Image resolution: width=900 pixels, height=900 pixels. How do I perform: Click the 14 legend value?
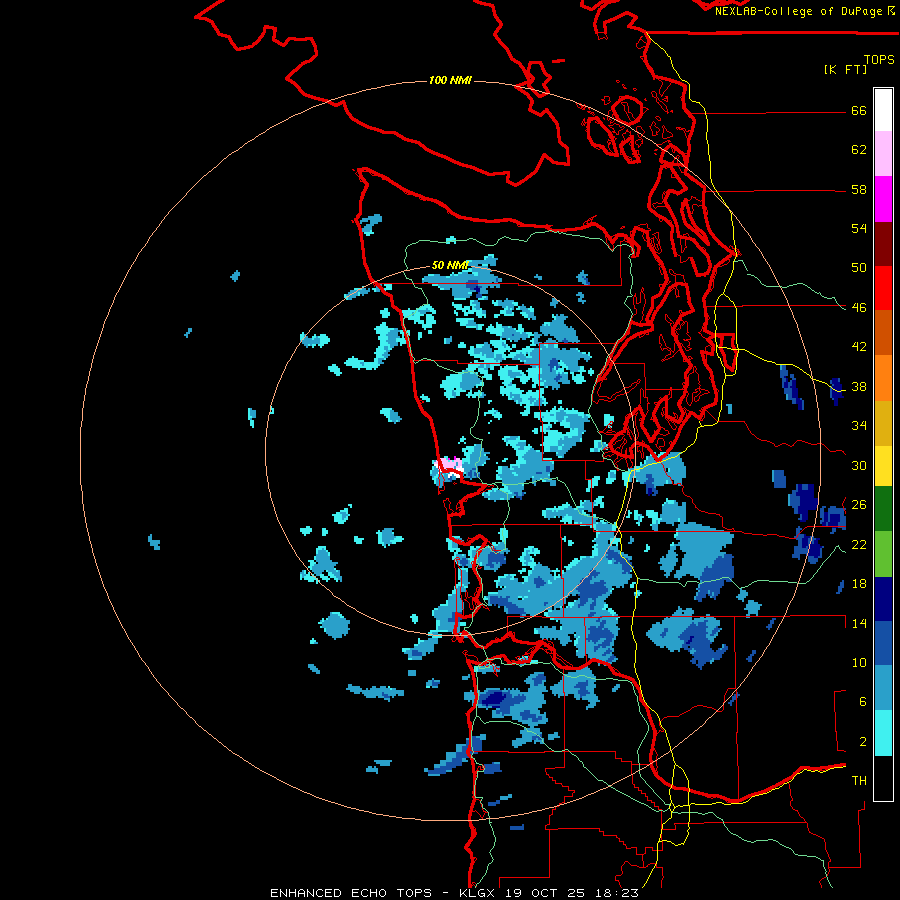pyautogui.click(x=859, y=623)
